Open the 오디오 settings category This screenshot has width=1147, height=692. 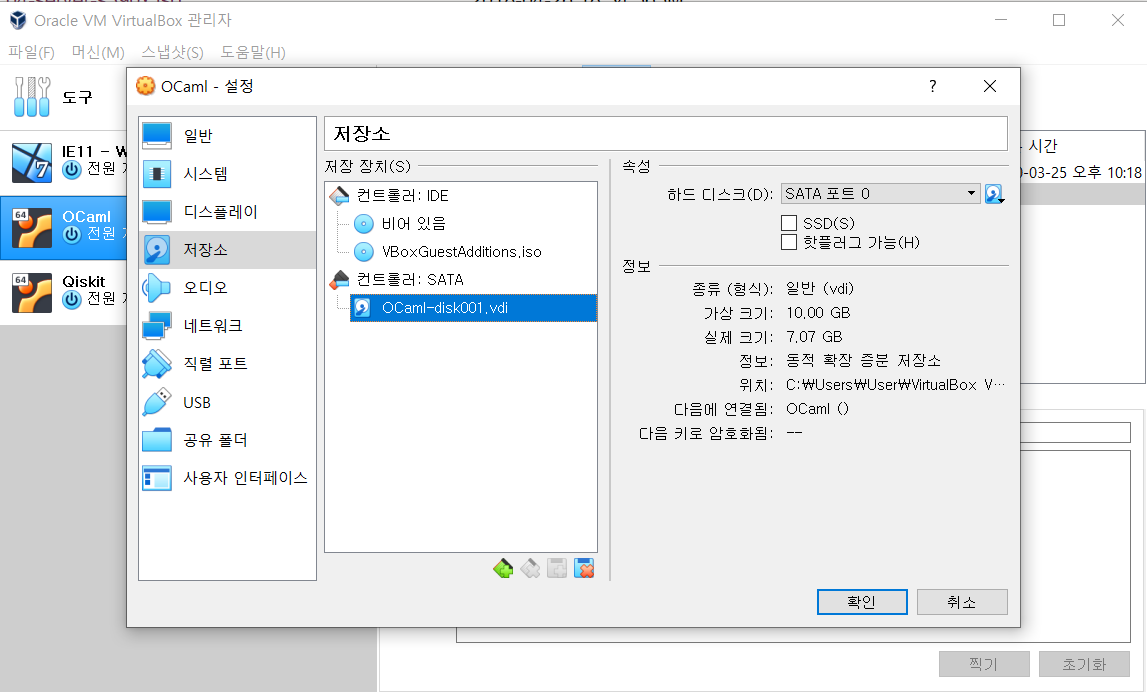click(x=227, y=287)
